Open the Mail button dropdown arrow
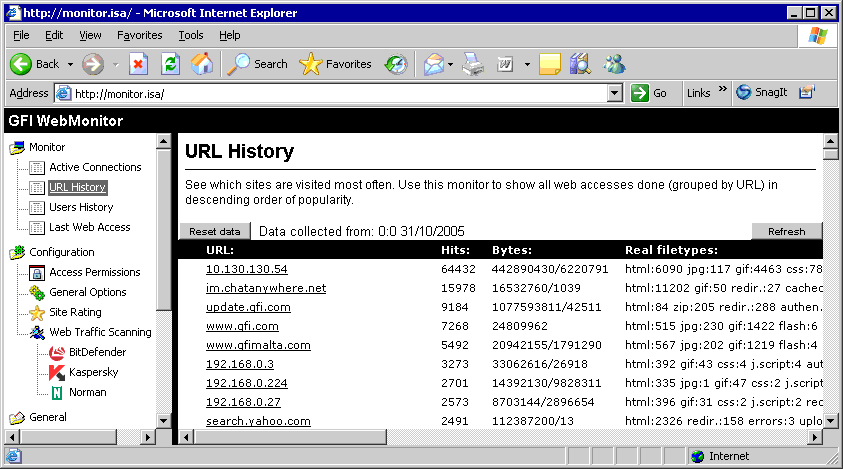The height and width of the screenshot is (469, 843). coord(451,65)
